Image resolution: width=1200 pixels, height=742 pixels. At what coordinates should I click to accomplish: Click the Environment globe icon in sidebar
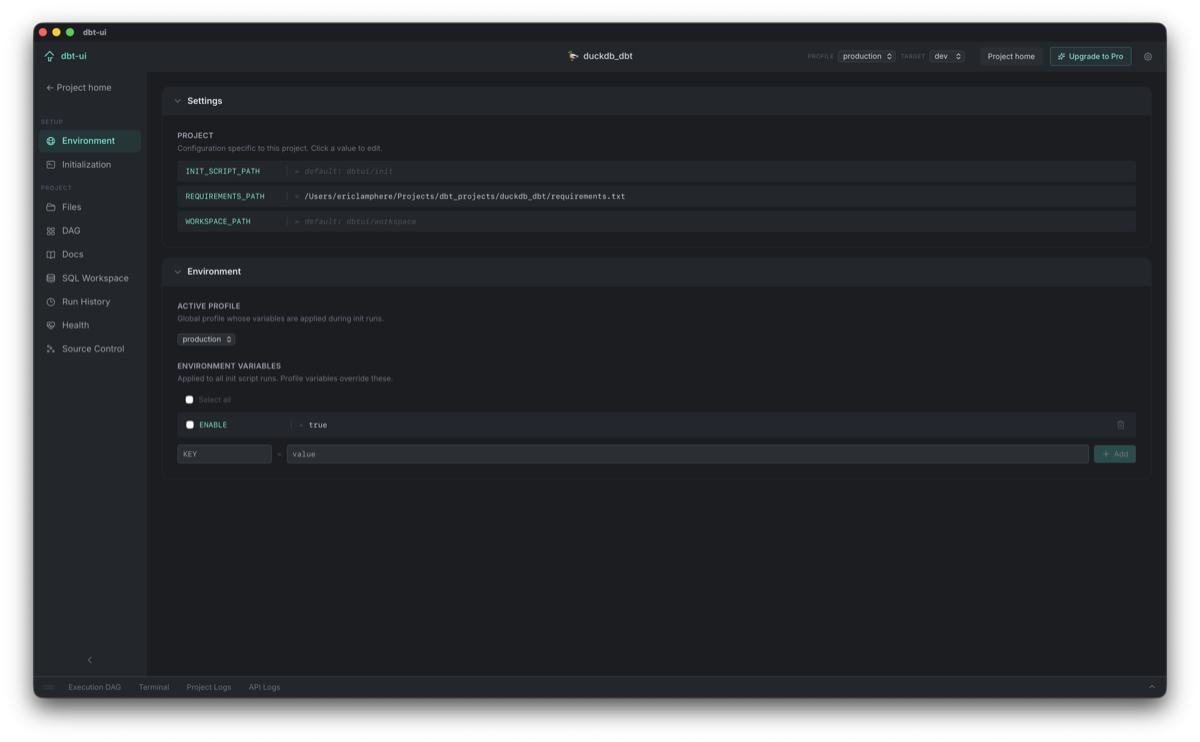point(51,141)
